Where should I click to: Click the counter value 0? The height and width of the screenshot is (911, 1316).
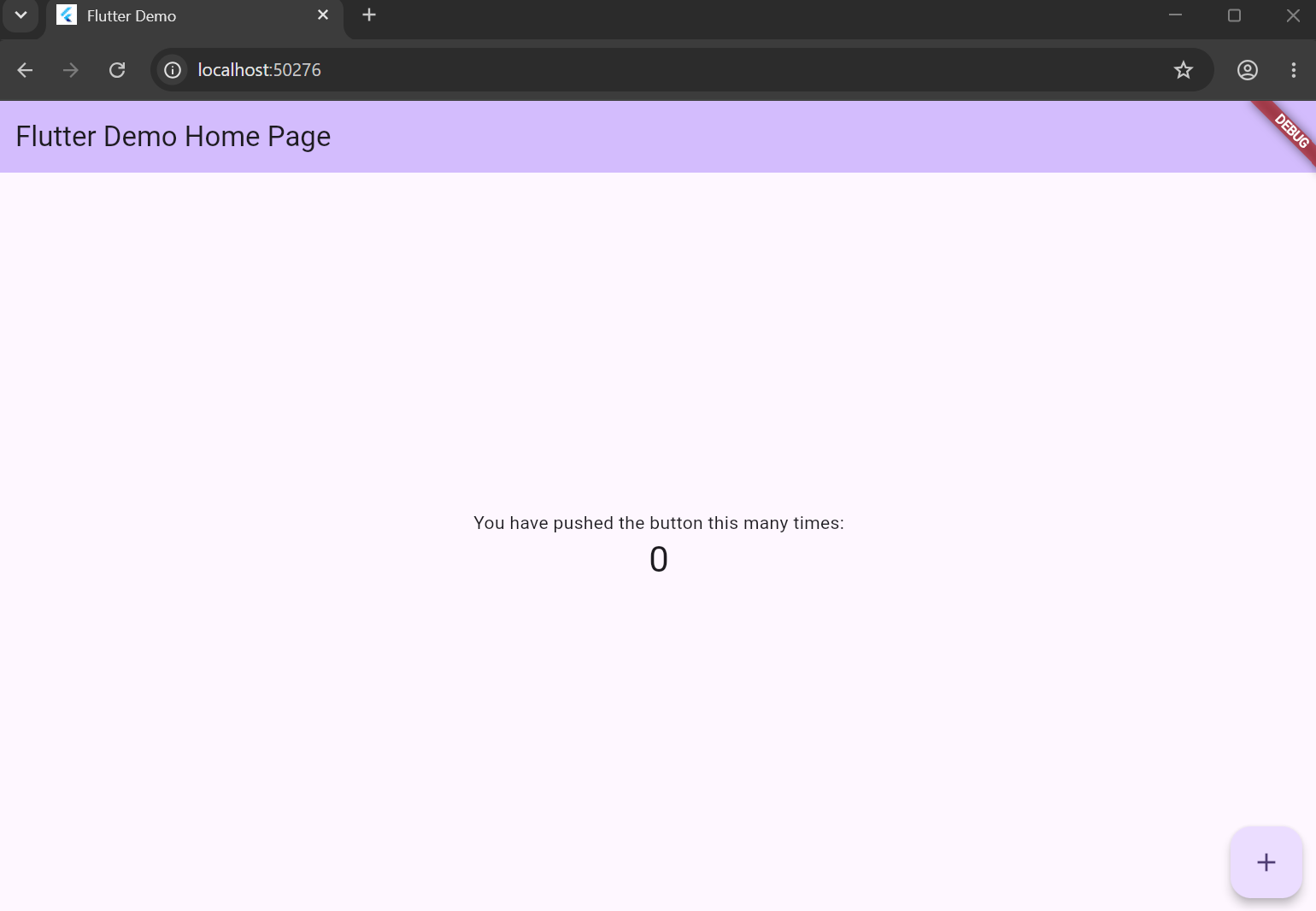(659, 560)
